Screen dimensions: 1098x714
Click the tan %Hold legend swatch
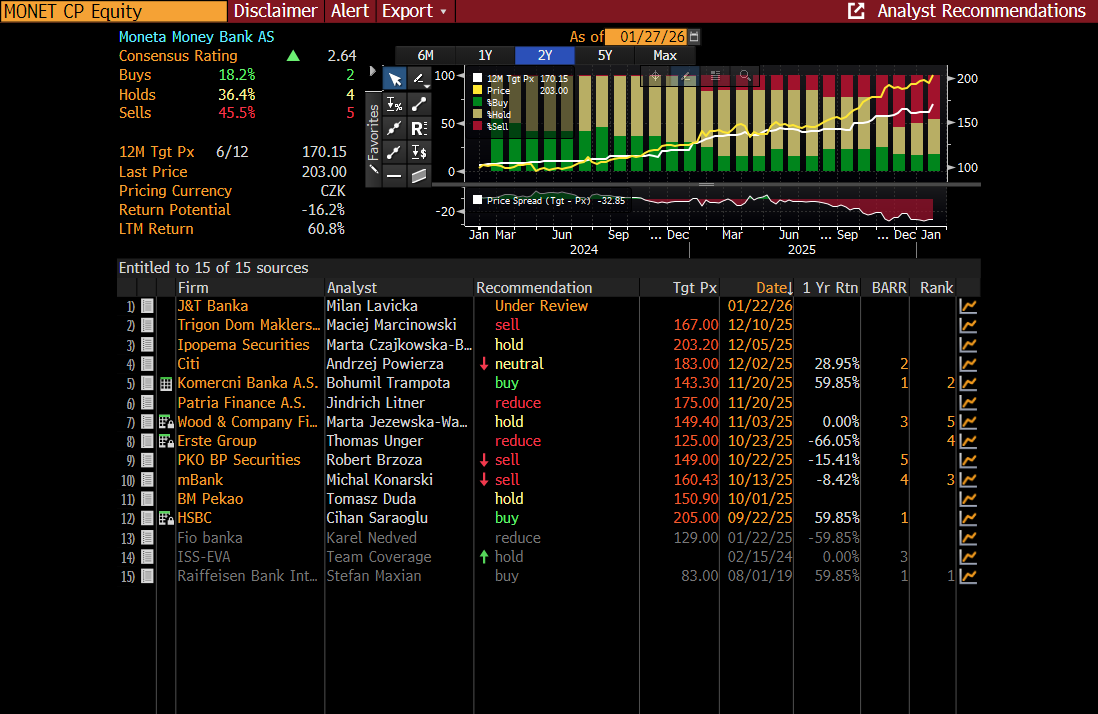tap(478, 114)
